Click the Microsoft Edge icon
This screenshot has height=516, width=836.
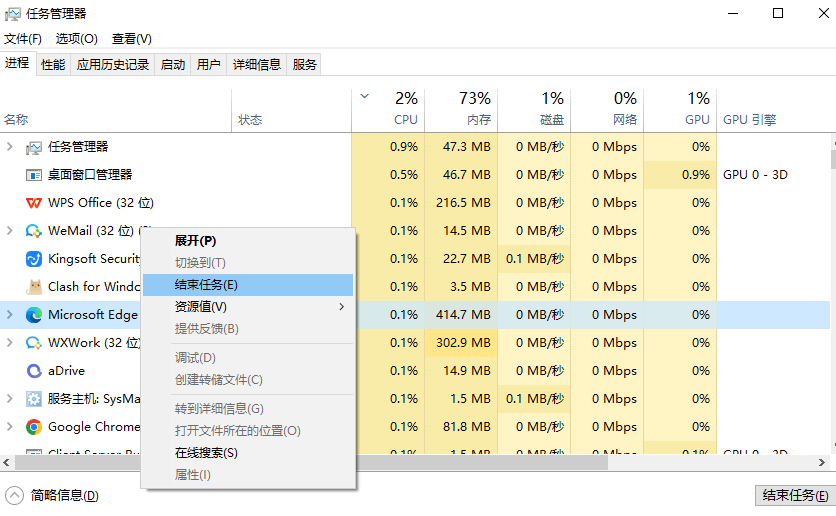point(34,315)
